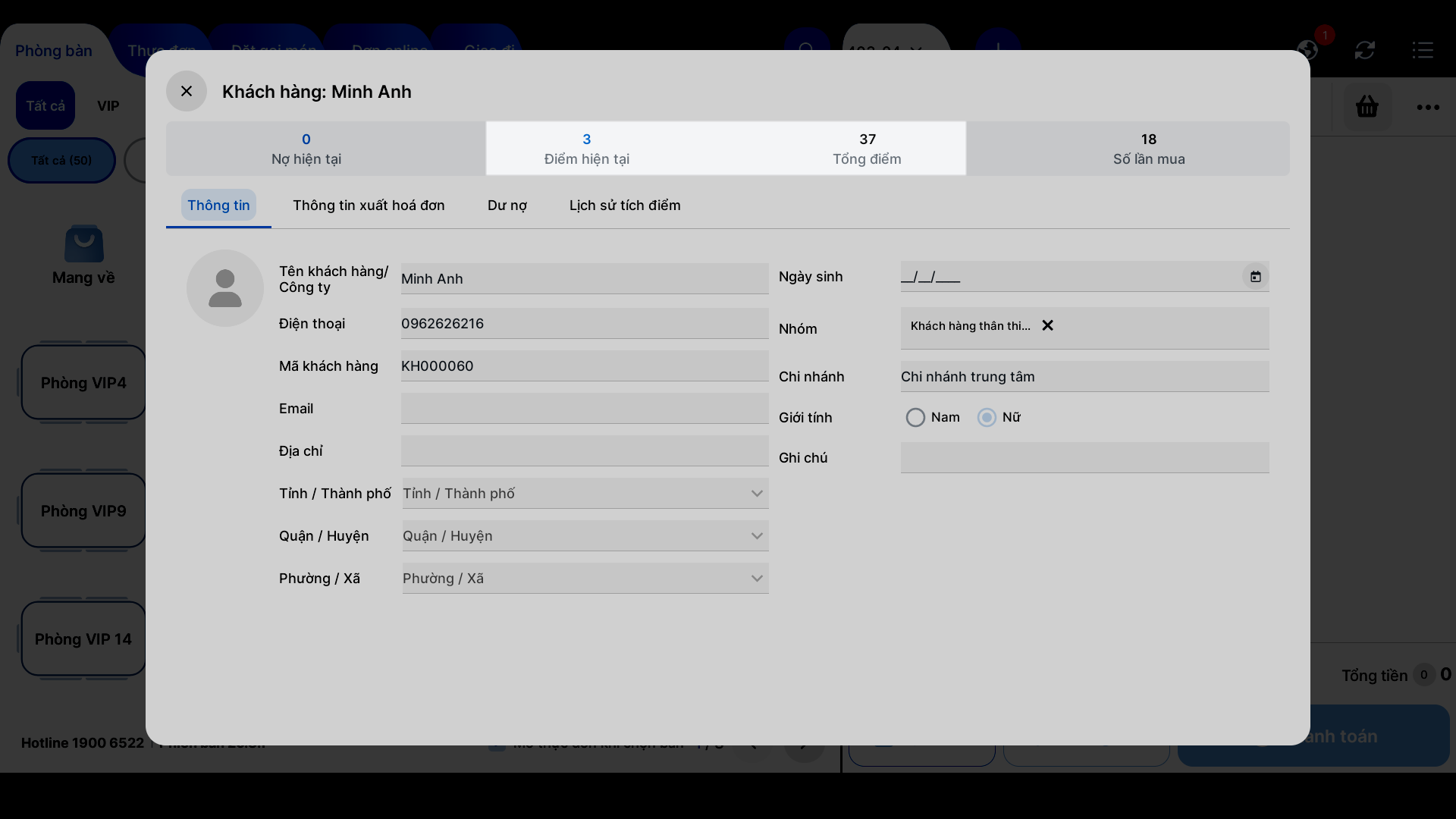Expand the Phường / Xã dropdown
The image size is (1456, 819).
click(585, 579)
